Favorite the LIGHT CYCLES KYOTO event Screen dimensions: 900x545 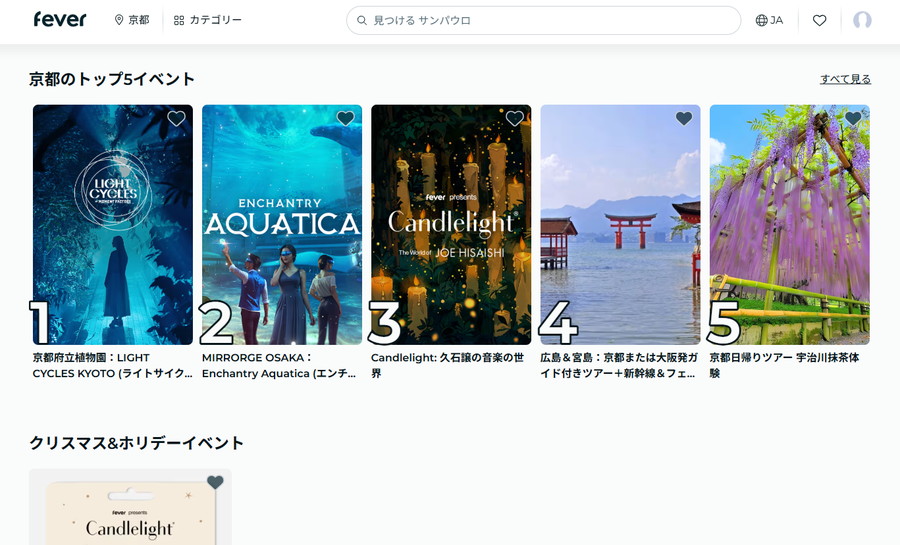tap(176, 119)
